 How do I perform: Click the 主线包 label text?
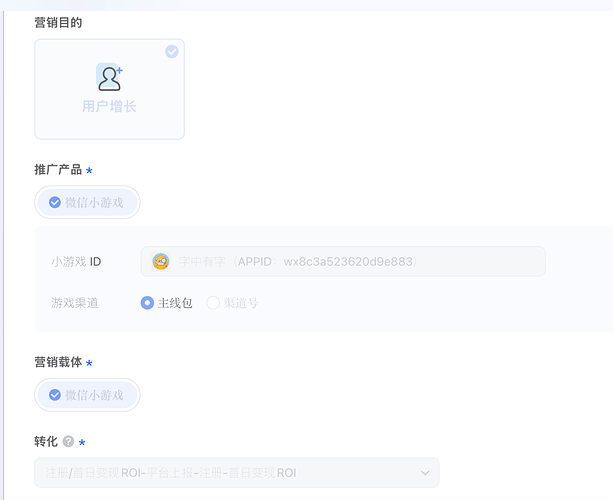click(x=175, y=303)
